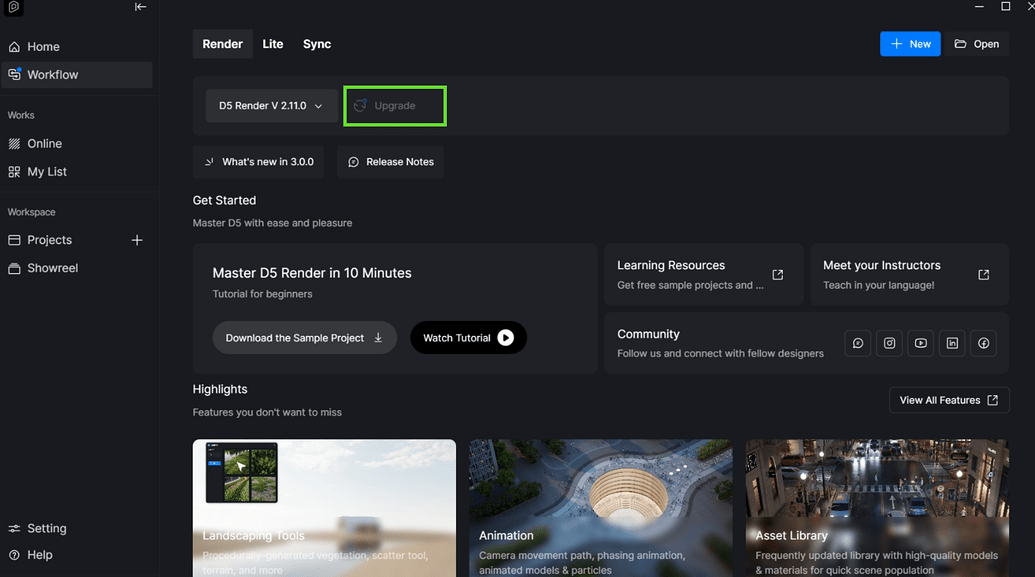Download the Sample Project
The image size is (1035, 577).
tap(304, 337)
